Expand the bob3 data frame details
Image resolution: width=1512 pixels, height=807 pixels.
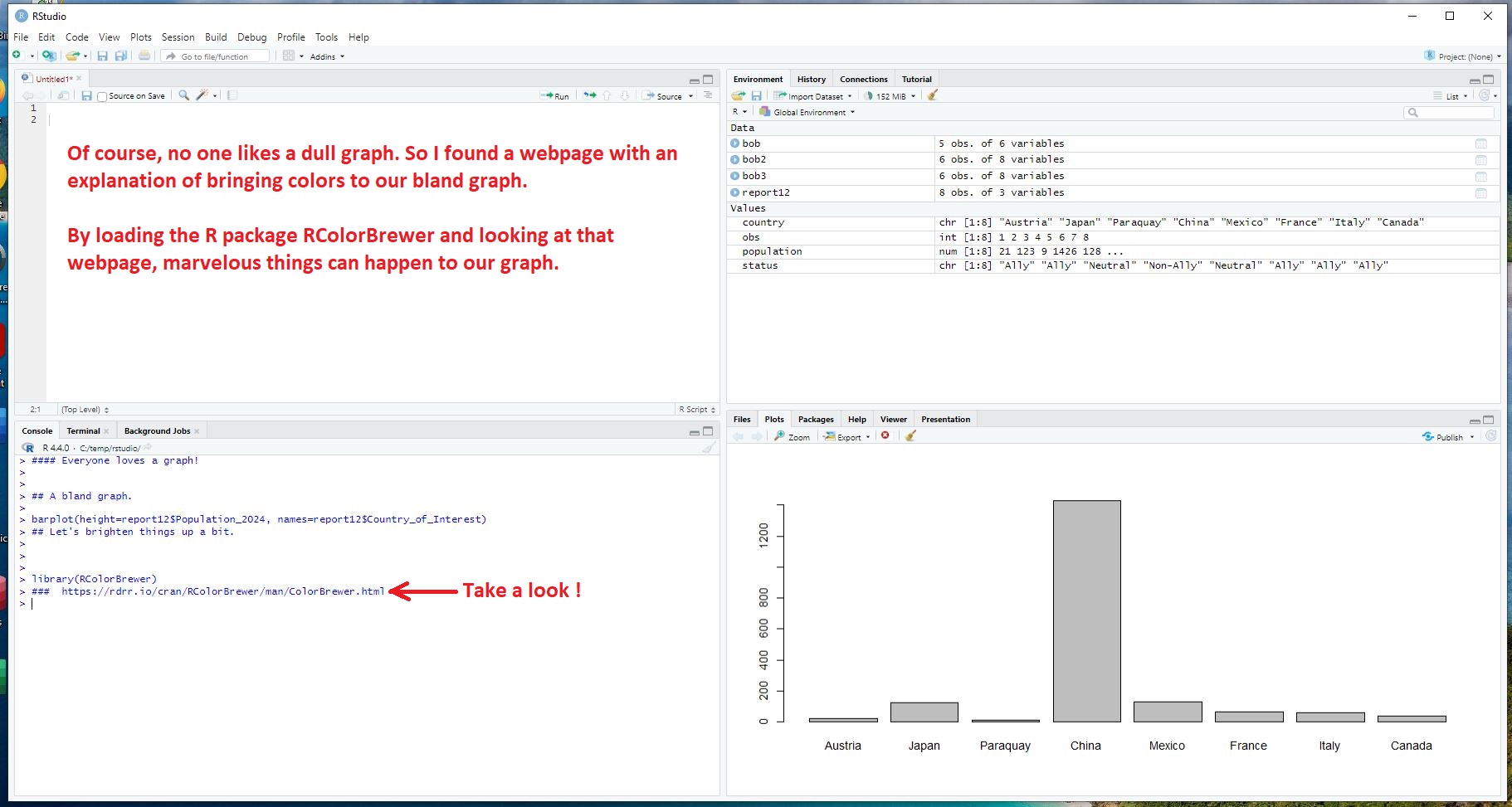pos(734,176)
